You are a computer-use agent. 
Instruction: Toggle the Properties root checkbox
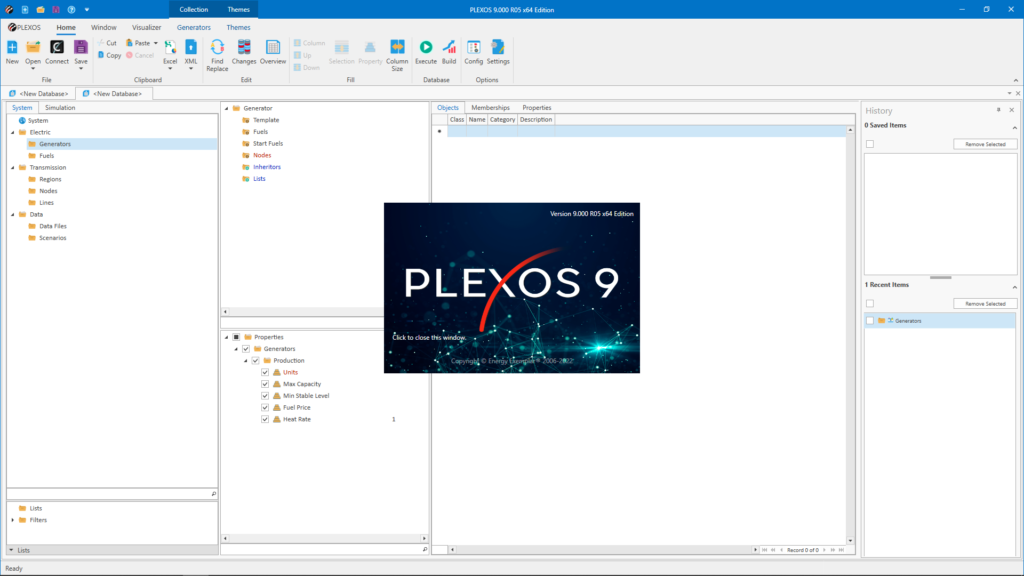tap(236, 337)
